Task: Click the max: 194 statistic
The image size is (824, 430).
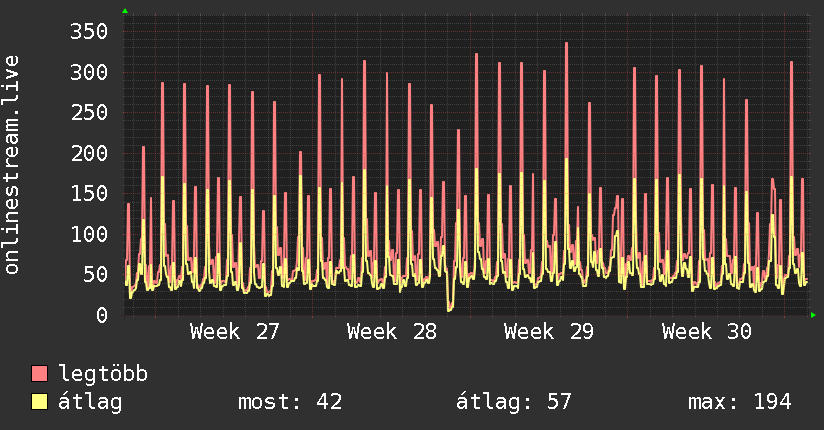Action: 740,402
